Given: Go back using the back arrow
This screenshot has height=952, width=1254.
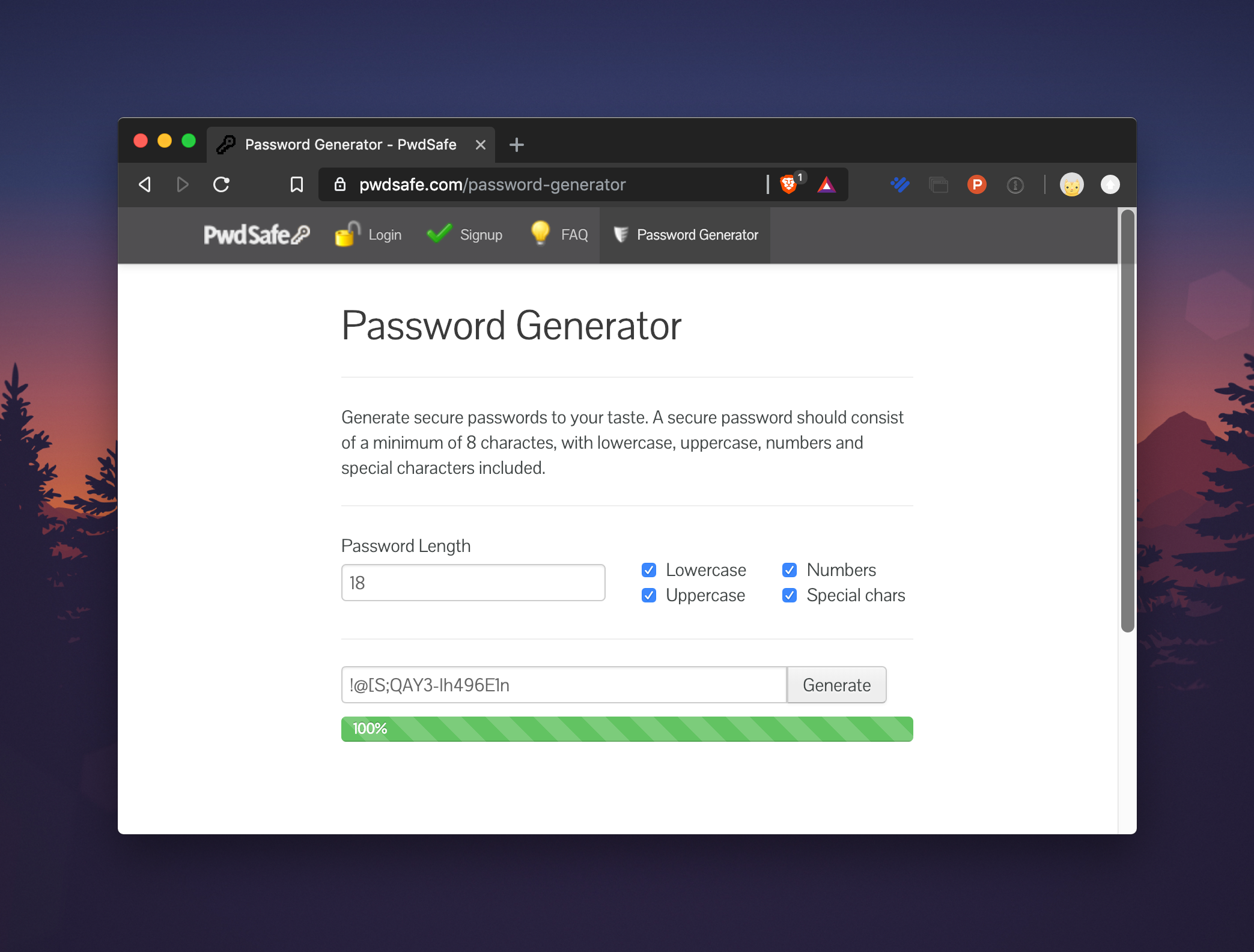Looking at the screenshot, I should 145,184.
